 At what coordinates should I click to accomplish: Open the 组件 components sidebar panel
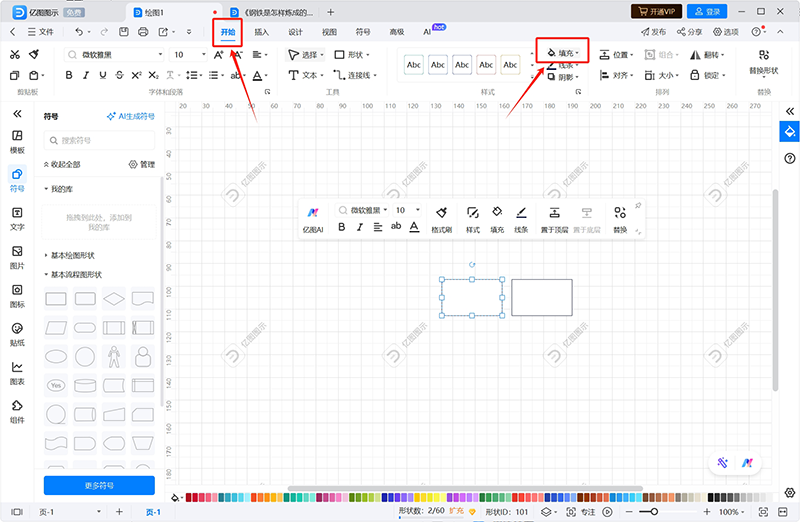(17, 412)
